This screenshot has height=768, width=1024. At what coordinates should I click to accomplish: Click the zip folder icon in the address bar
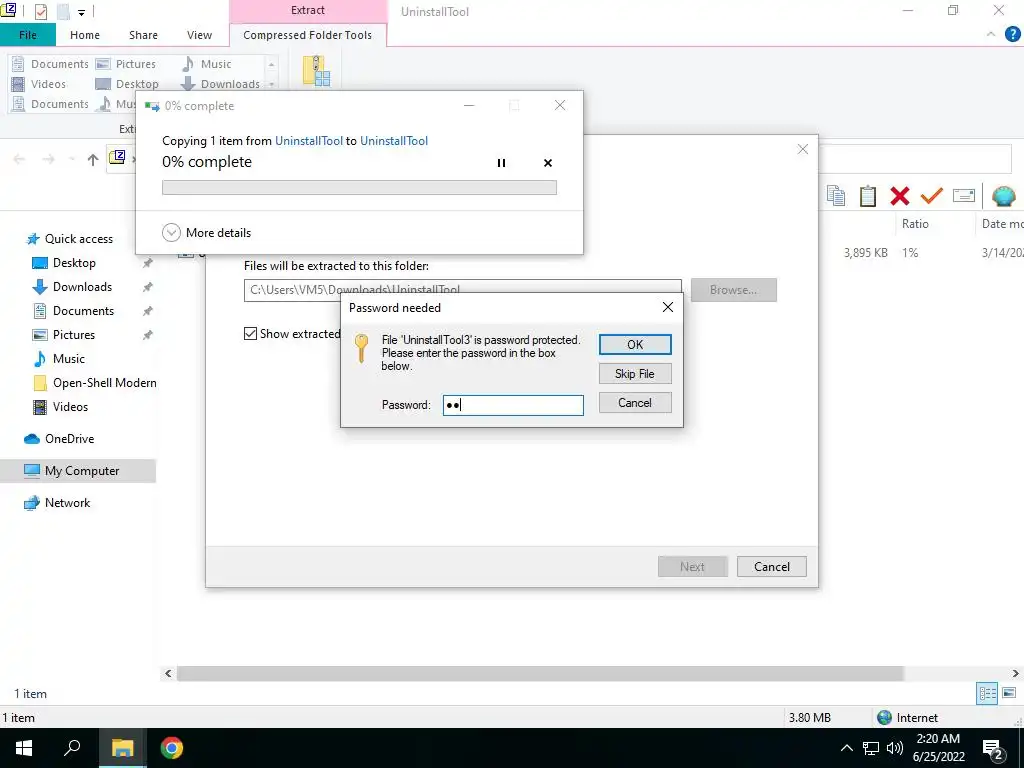click(117, 157)
